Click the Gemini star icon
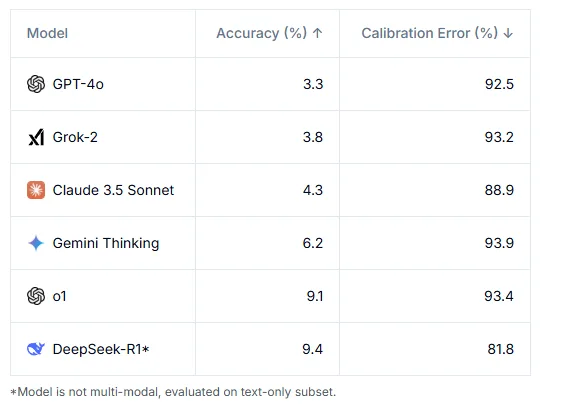The height and width of the screenshot is (409, 562). tap(36, 243)
